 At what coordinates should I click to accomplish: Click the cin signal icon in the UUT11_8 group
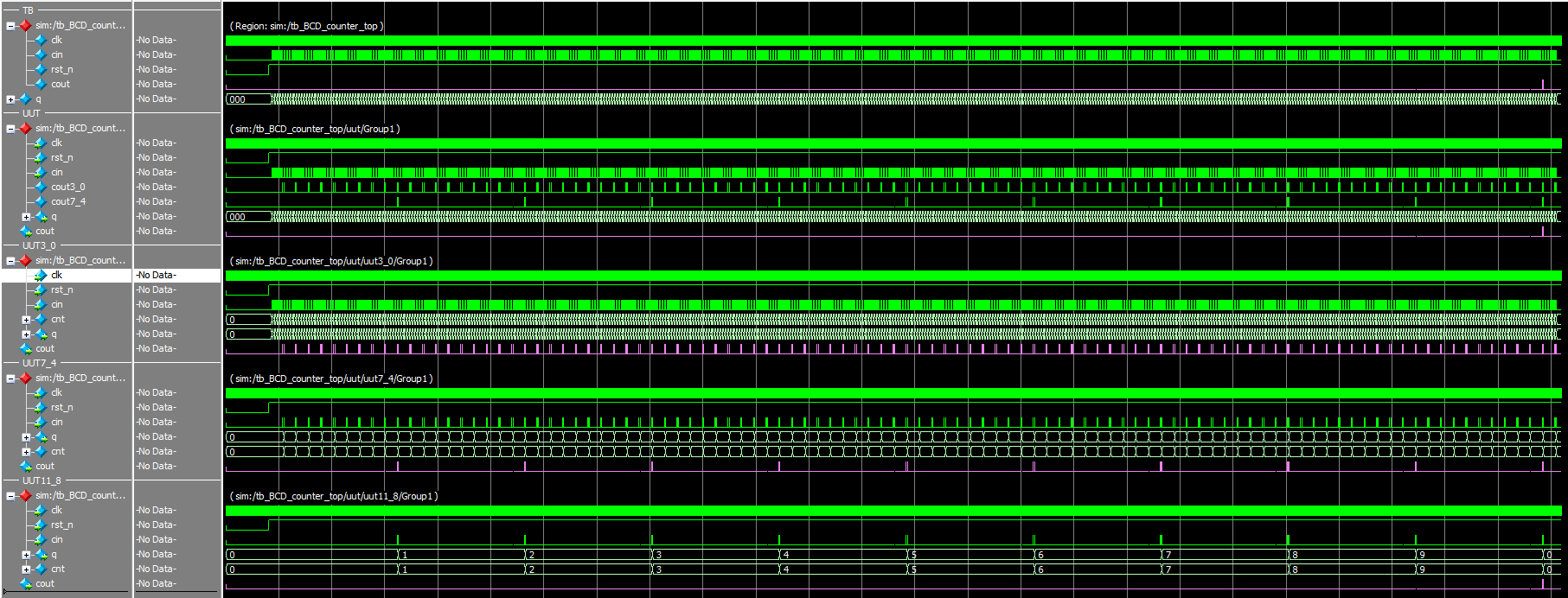[41, 540]
